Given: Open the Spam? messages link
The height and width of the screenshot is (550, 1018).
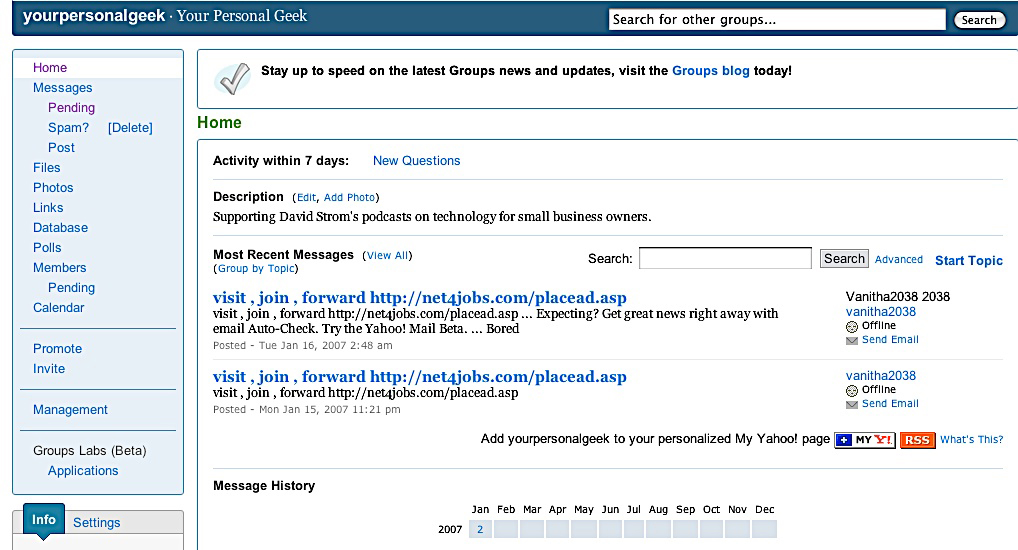Looking at the screenshot, I should point(68,128).
